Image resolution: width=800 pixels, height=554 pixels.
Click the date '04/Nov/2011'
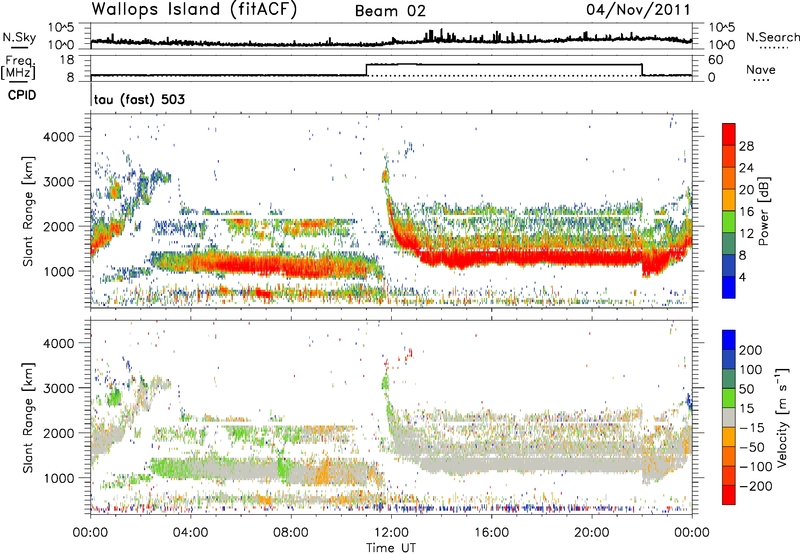click(638, 10)
